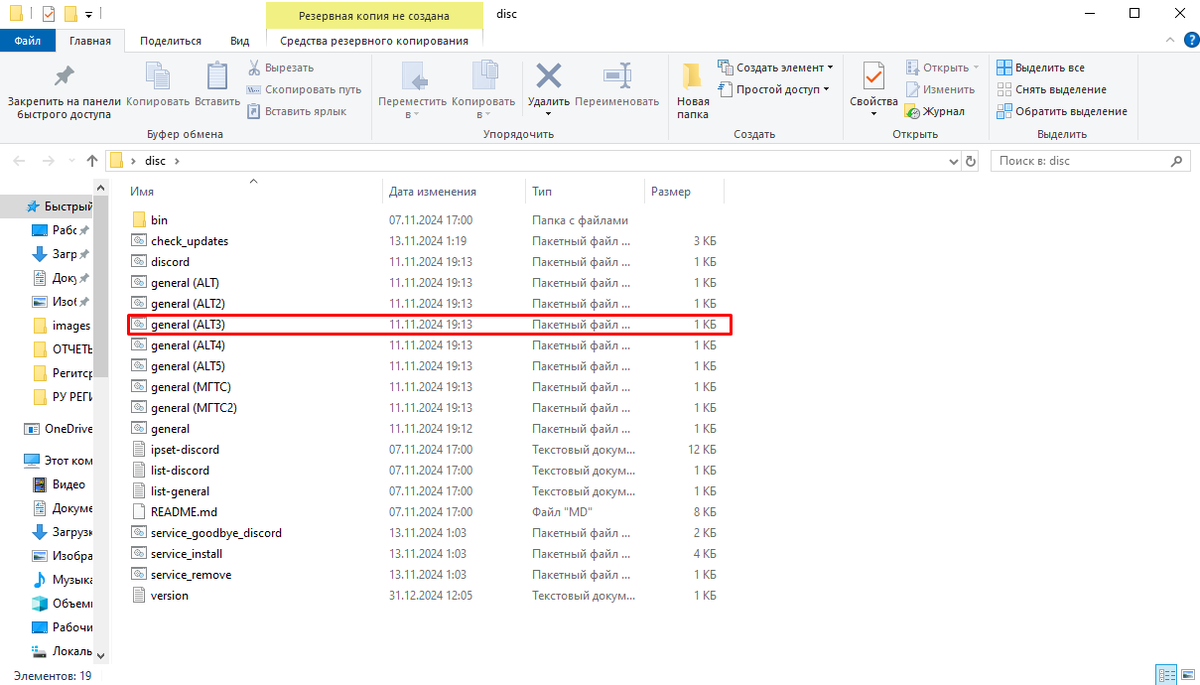
Task: Sort by Дата изменения column
Action: pos(454,191)
